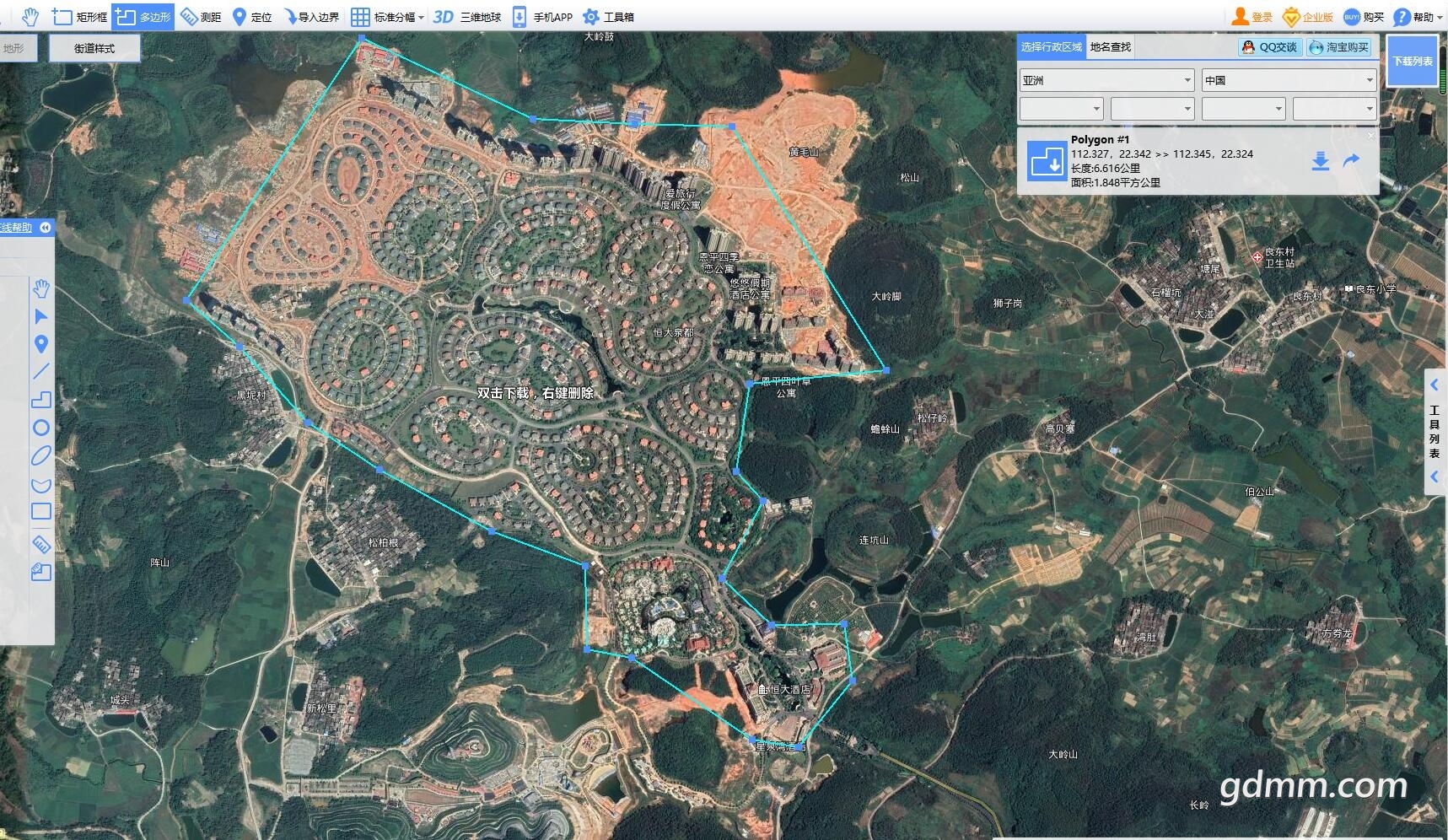The image size is (1448, 840).
Task: Select the 街道样式 street style tab
Action: (x=94, y=48)
